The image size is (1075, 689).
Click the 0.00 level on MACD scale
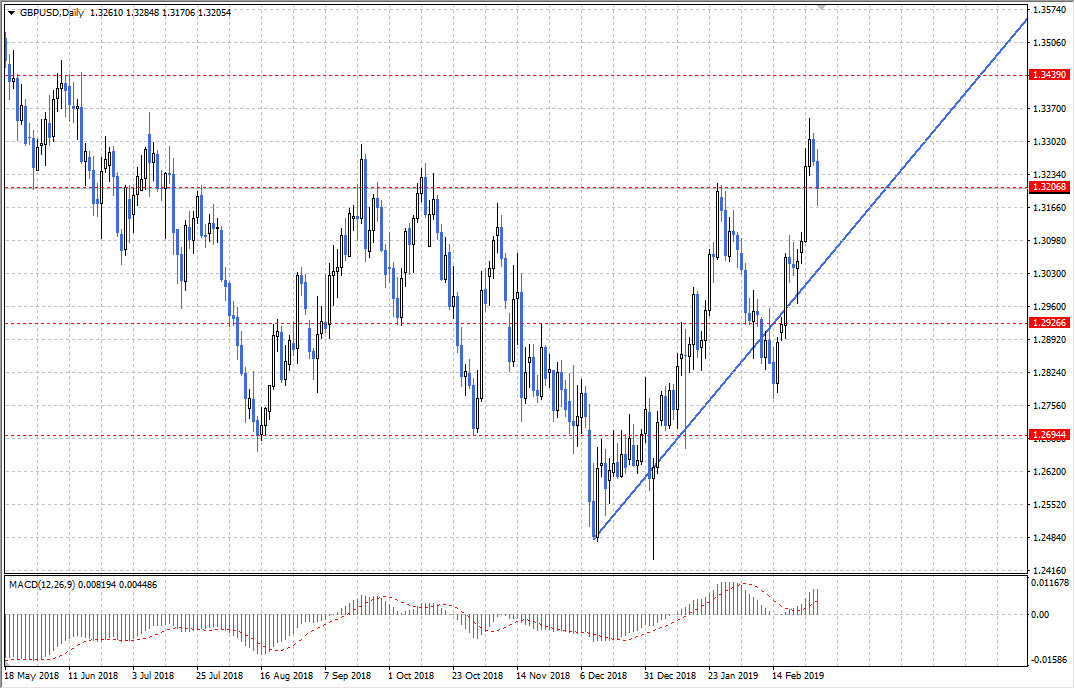point(1040,615)
